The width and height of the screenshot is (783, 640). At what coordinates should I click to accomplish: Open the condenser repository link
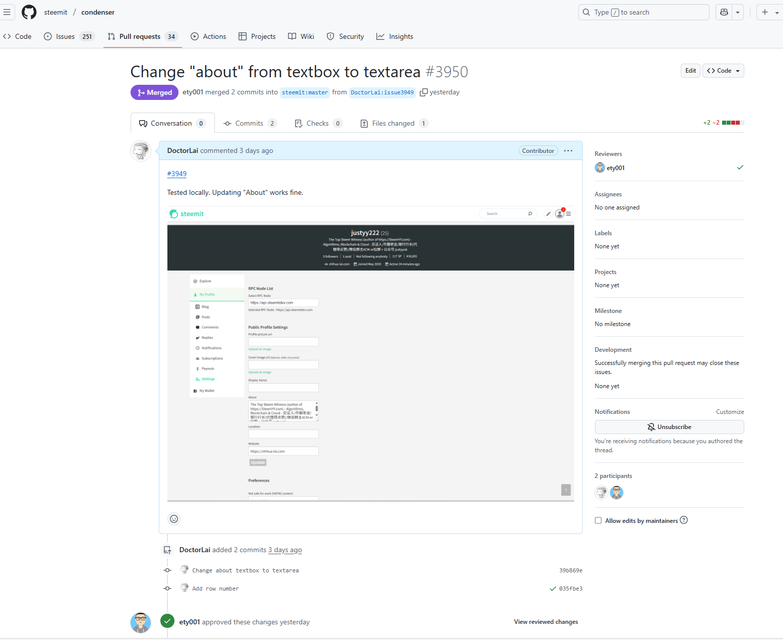[98, 12]
